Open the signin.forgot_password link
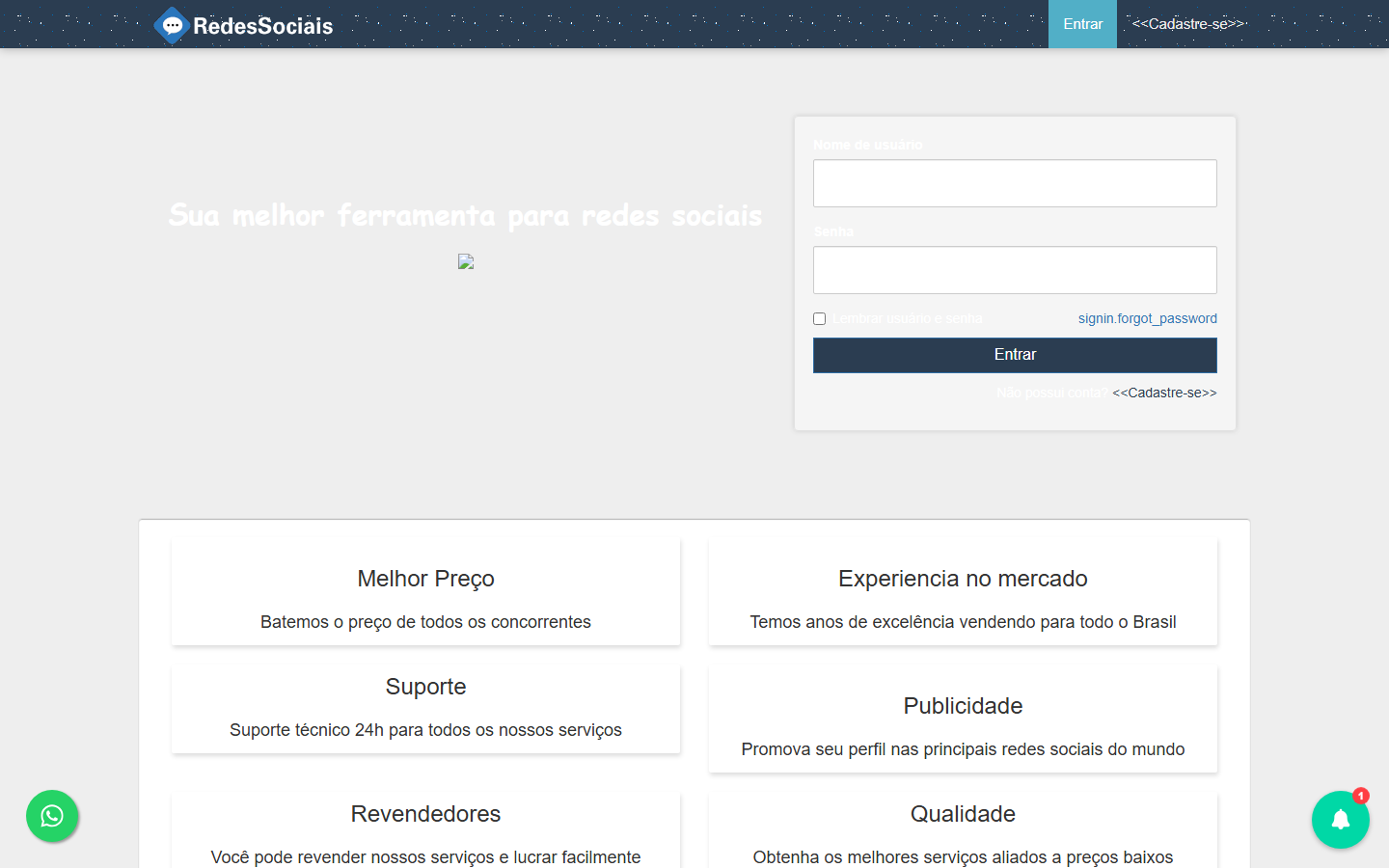Screen dimensions: 1389x868 coord(1148,318)
